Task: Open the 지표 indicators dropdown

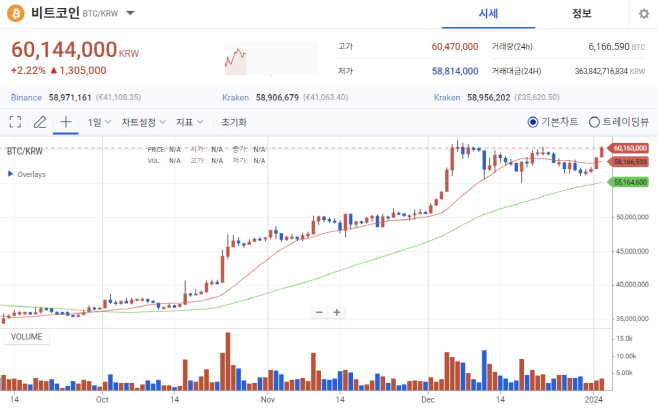Action: click(190, 122)
